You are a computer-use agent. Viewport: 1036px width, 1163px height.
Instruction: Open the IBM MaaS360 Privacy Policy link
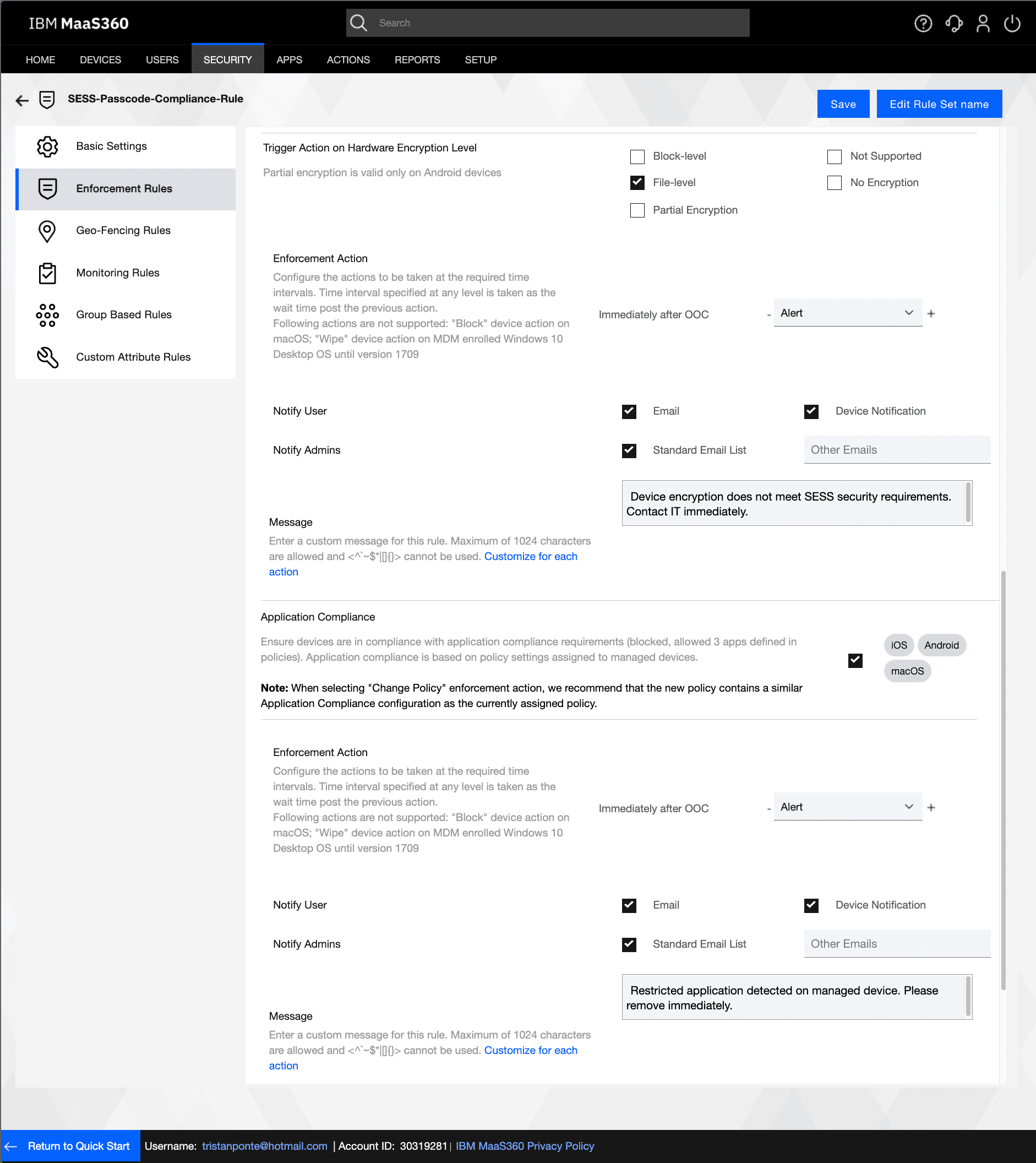524,1146
